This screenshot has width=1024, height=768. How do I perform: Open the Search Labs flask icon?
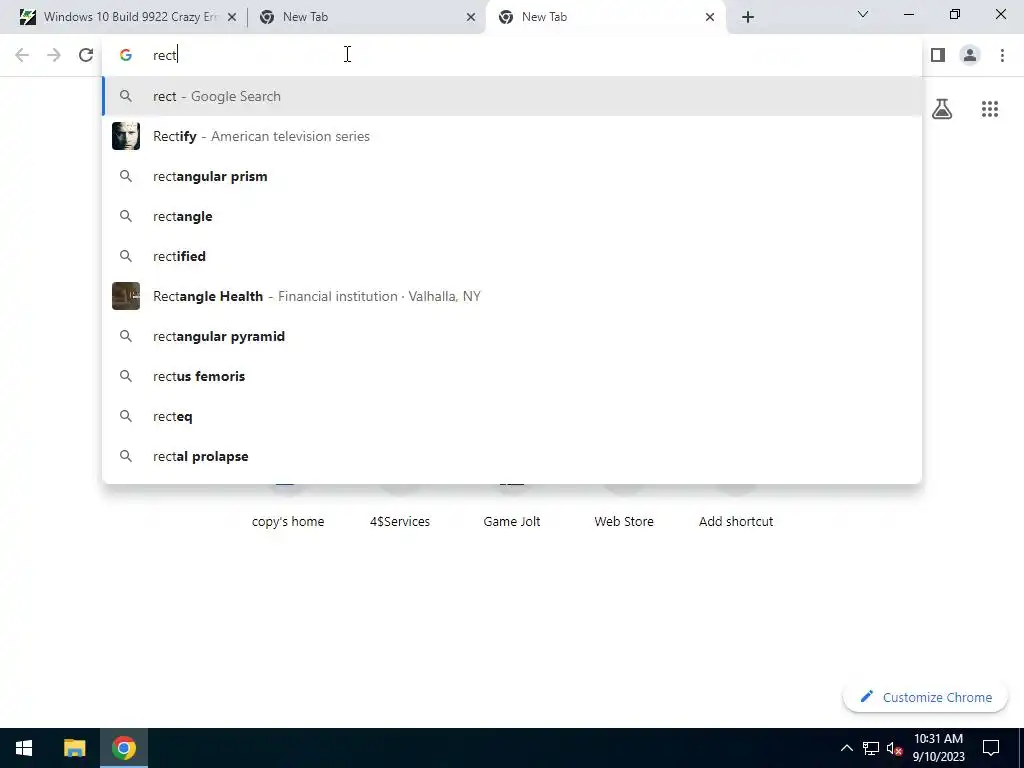click(x=942, y=109)
